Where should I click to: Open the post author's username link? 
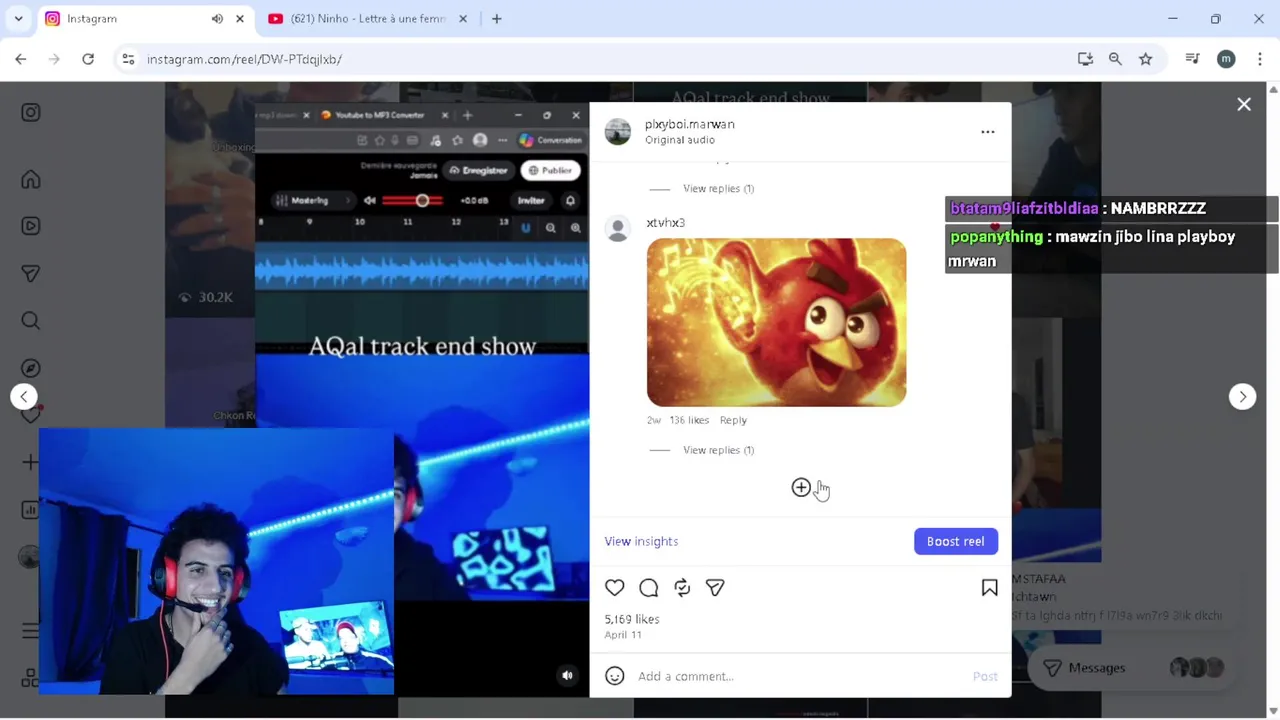689,124
